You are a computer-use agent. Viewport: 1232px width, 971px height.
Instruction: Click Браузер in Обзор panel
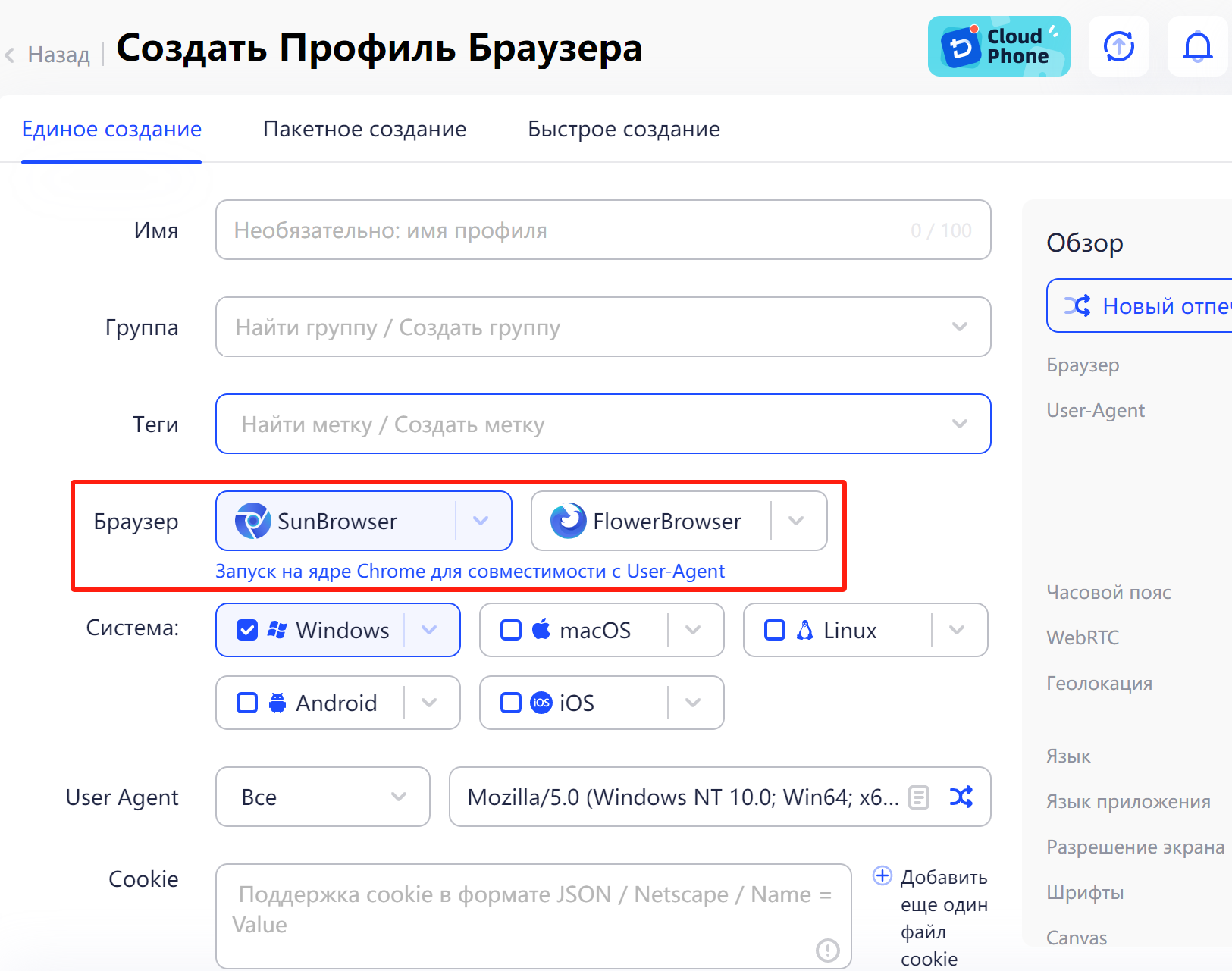coord(1083,365)
